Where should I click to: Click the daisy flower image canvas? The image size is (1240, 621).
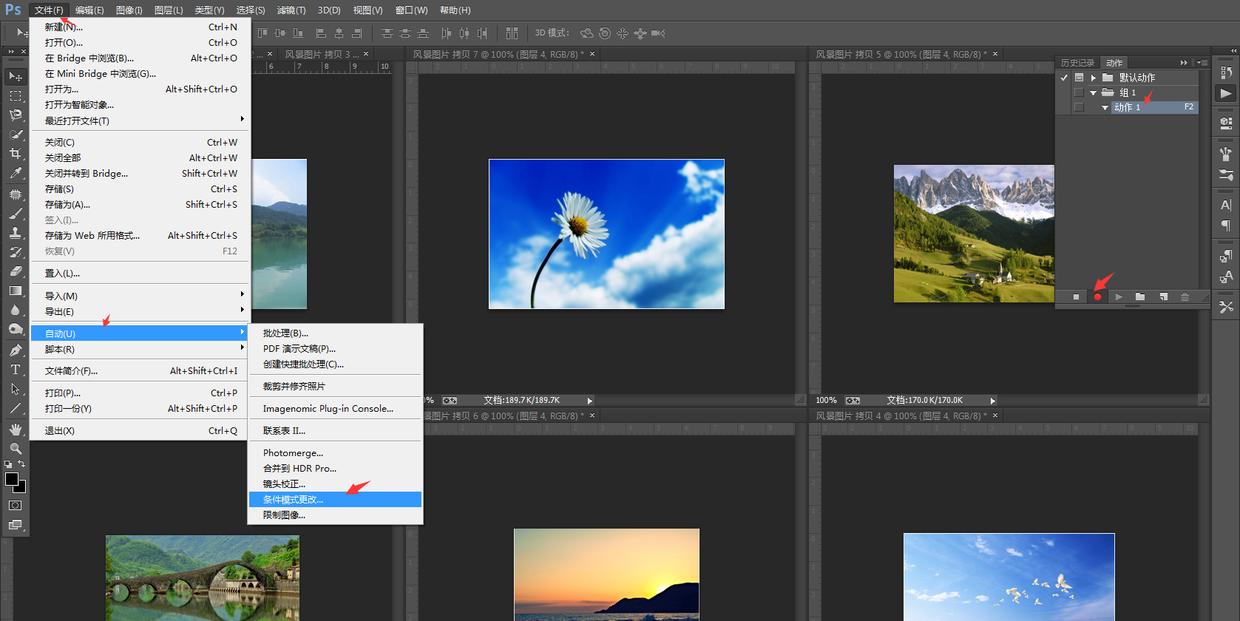pos(606,234)
